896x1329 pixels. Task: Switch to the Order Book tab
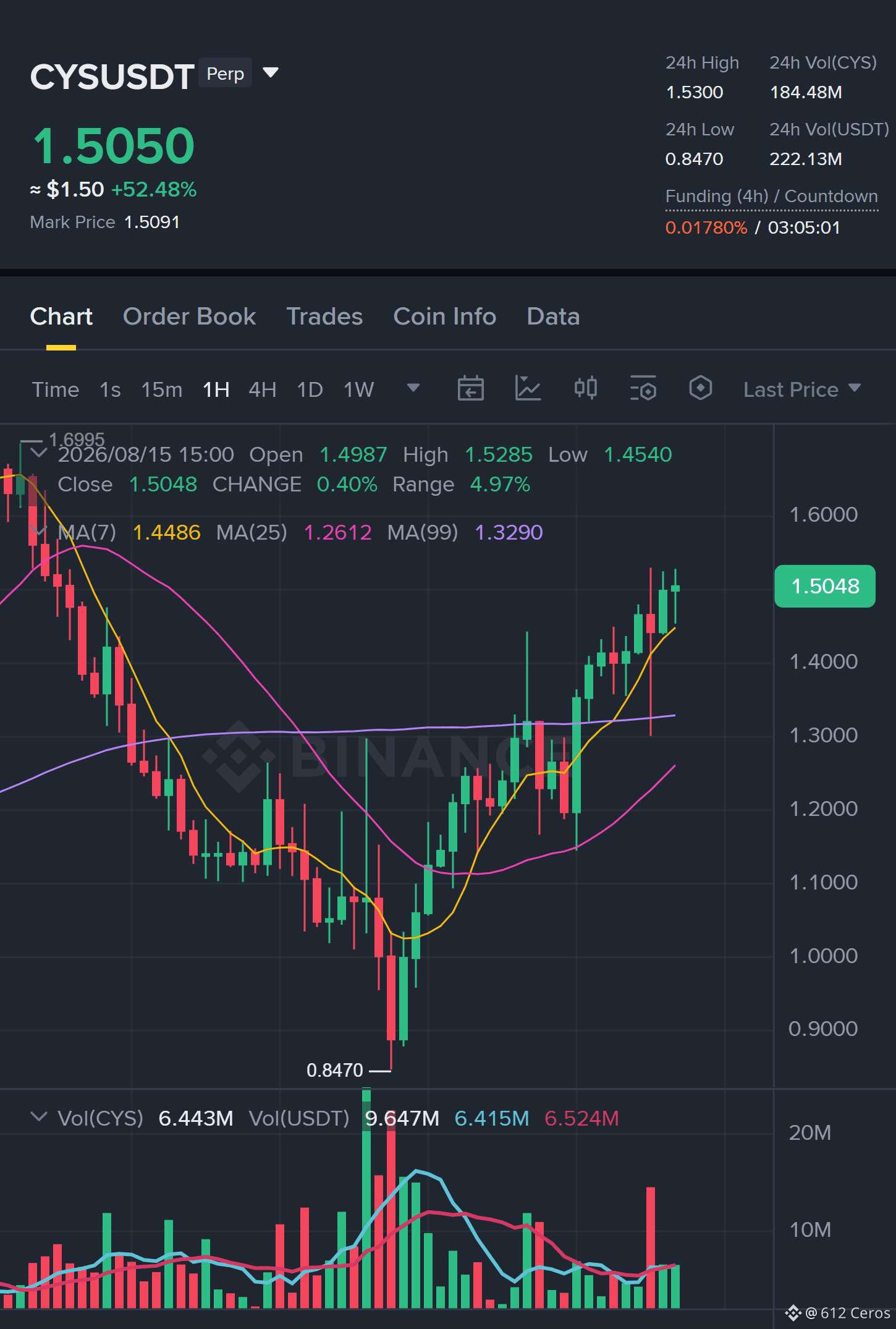tap(189, 316)
